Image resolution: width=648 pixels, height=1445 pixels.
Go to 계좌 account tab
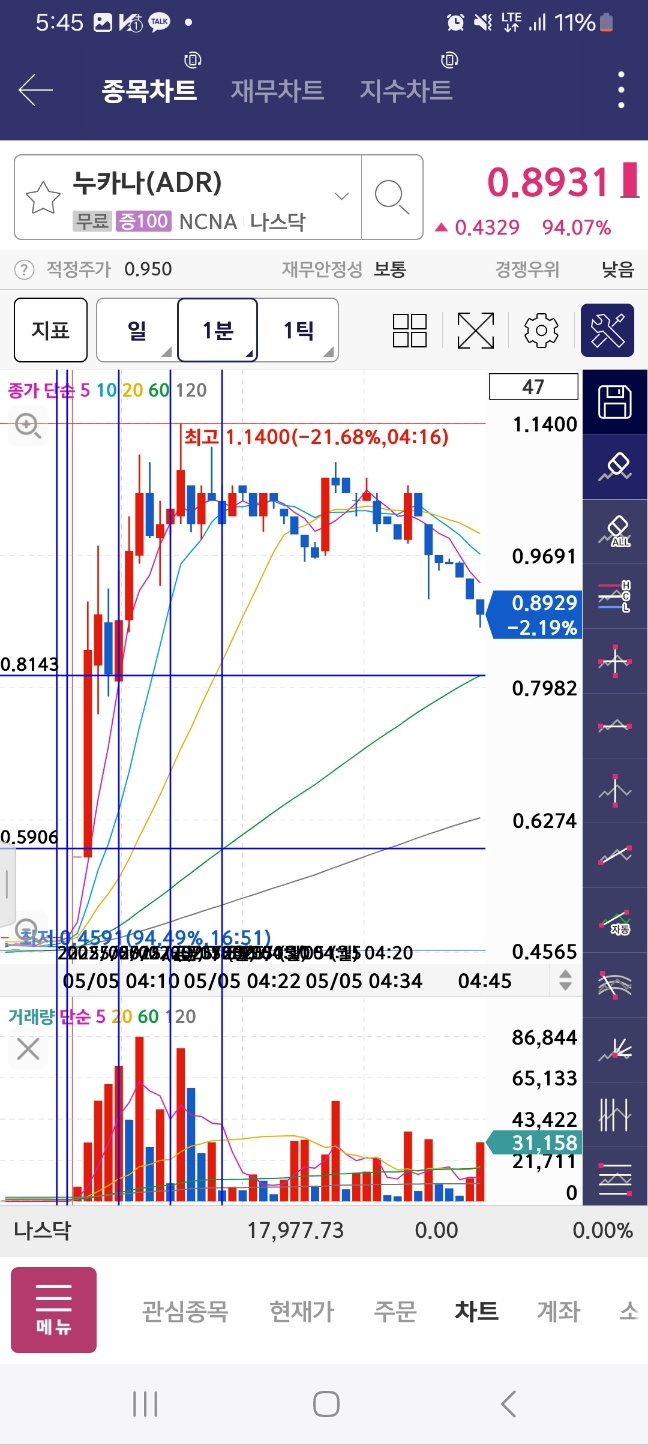pos(558,1311)
